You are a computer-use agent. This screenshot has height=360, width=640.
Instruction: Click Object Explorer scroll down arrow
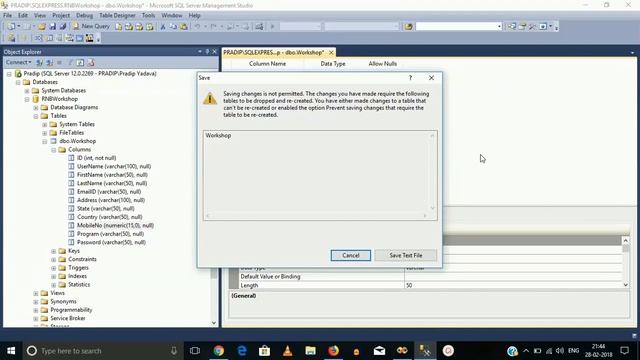point(214,323)
